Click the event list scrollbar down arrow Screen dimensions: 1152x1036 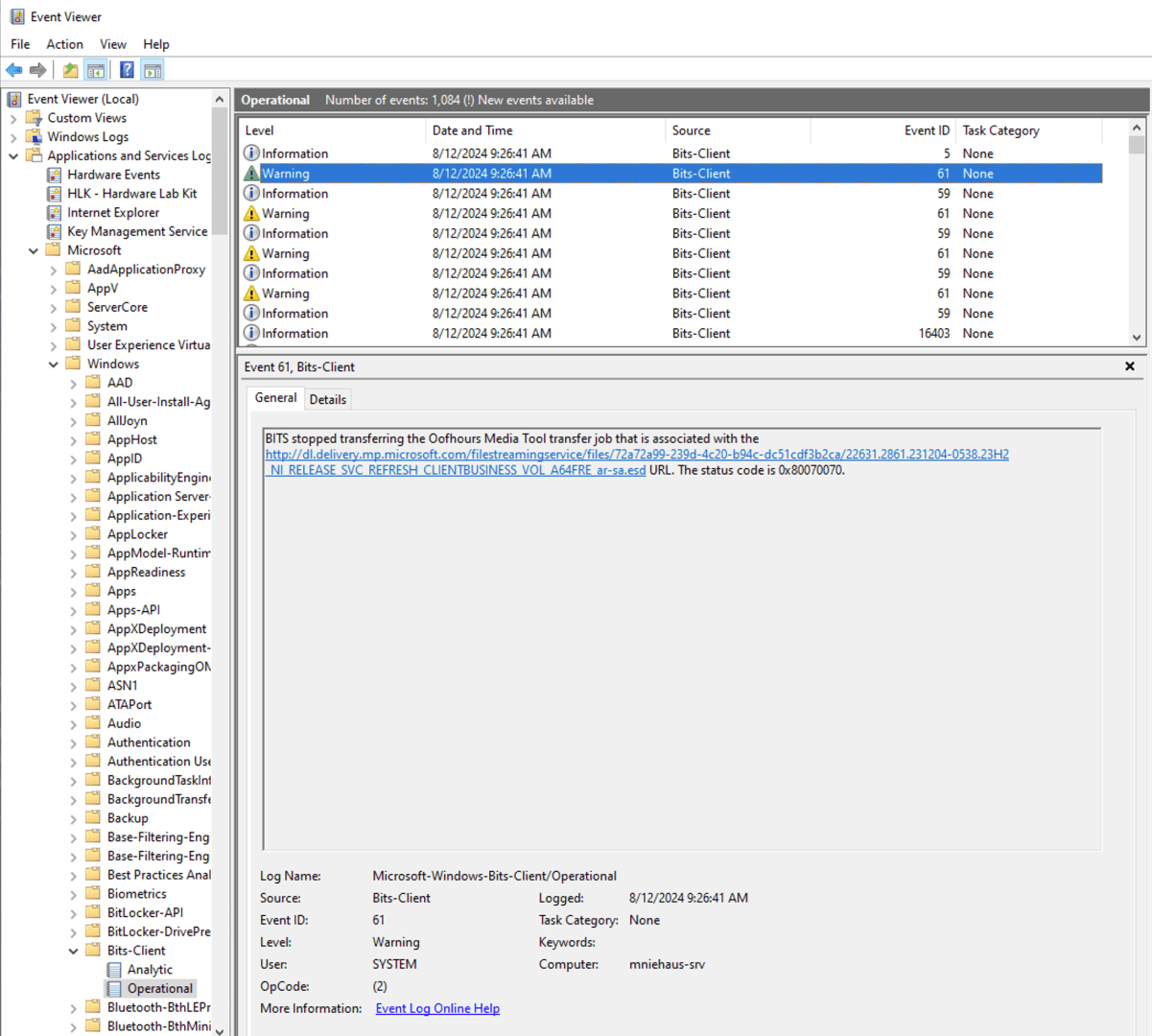pyautogui.click(x=1137, y=337)
